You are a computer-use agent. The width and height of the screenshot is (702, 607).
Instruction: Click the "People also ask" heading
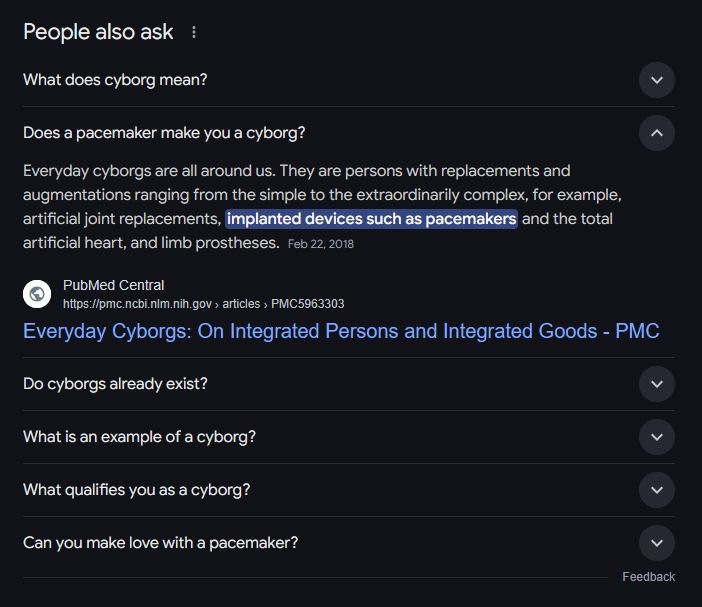click(x=98, y=32)
